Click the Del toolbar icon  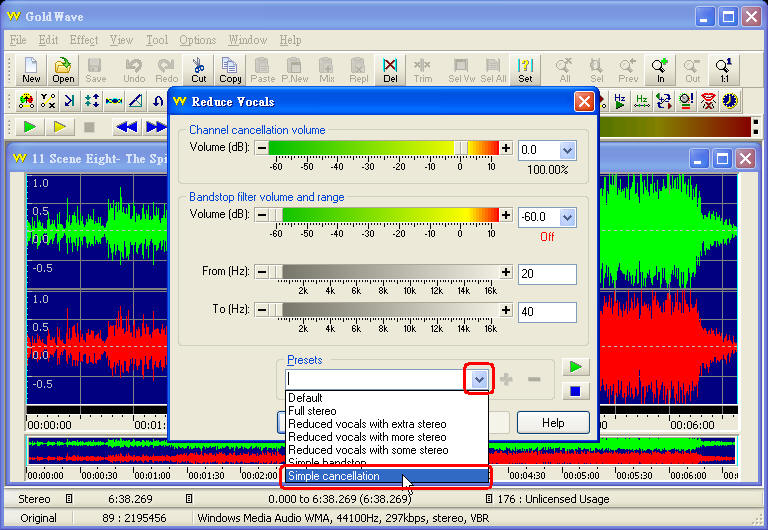(390, 70)
